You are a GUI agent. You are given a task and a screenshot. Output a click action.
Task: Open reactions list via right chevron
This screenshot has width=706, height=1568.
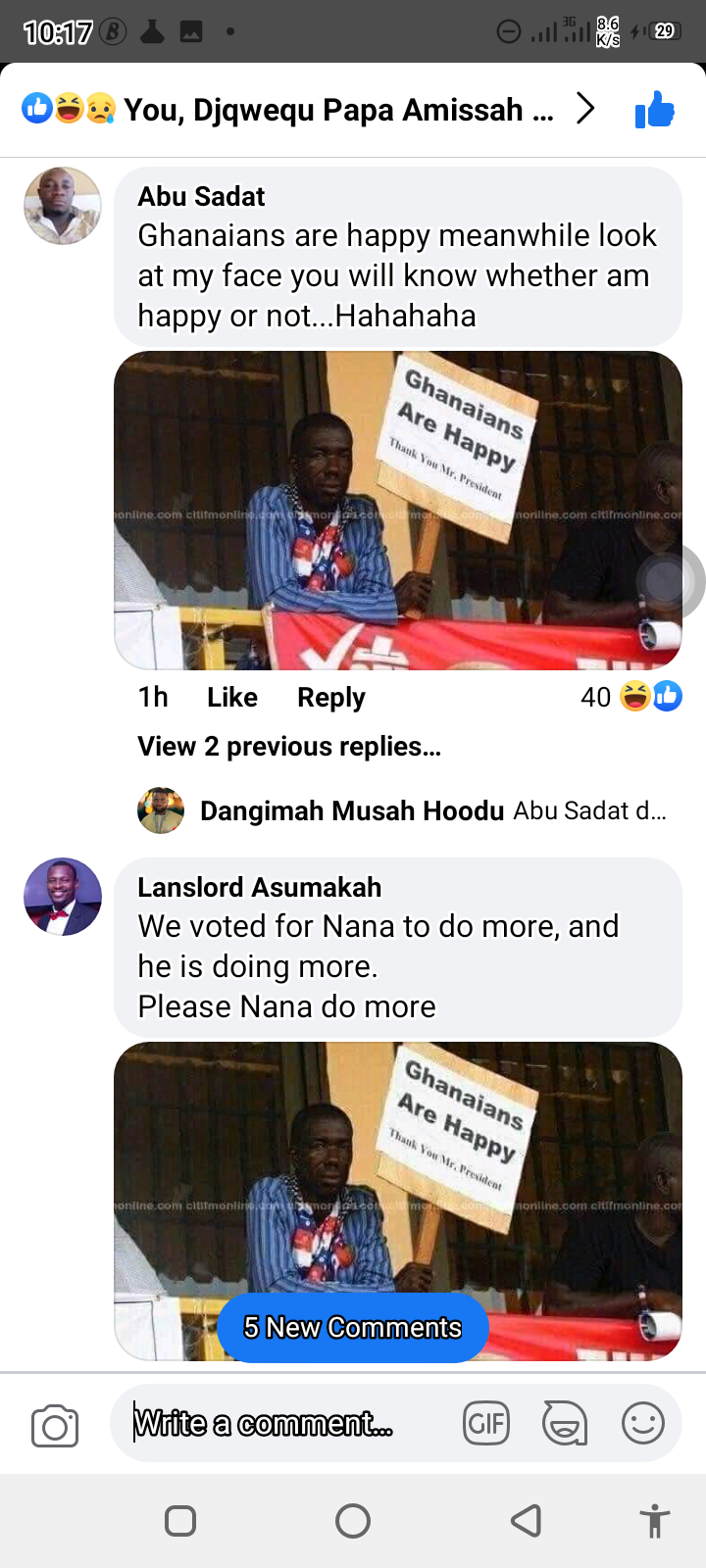(585, 109)
